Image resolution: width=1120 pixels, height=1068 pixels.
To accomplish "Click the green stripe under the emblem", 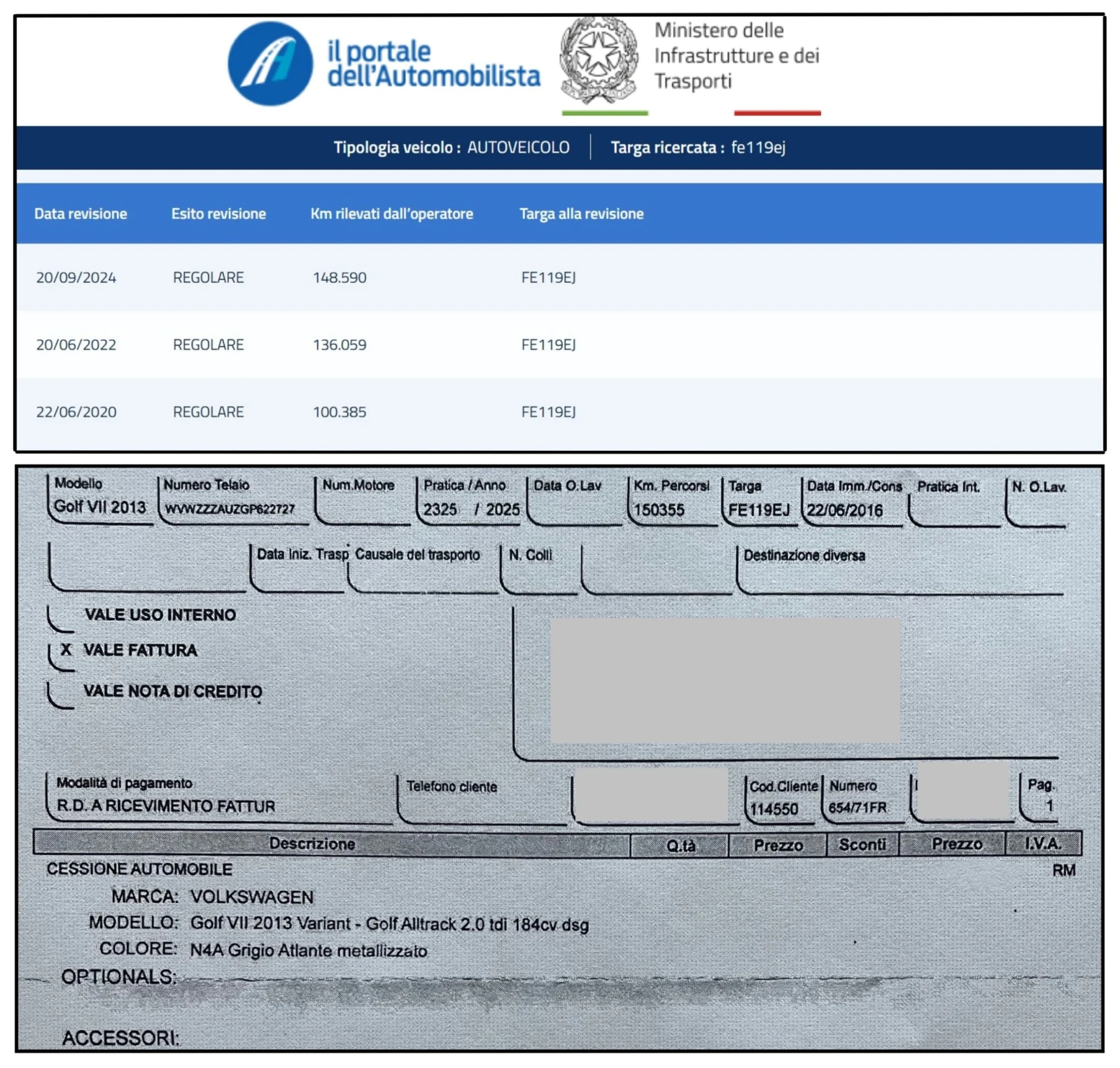I will (605, 113).
